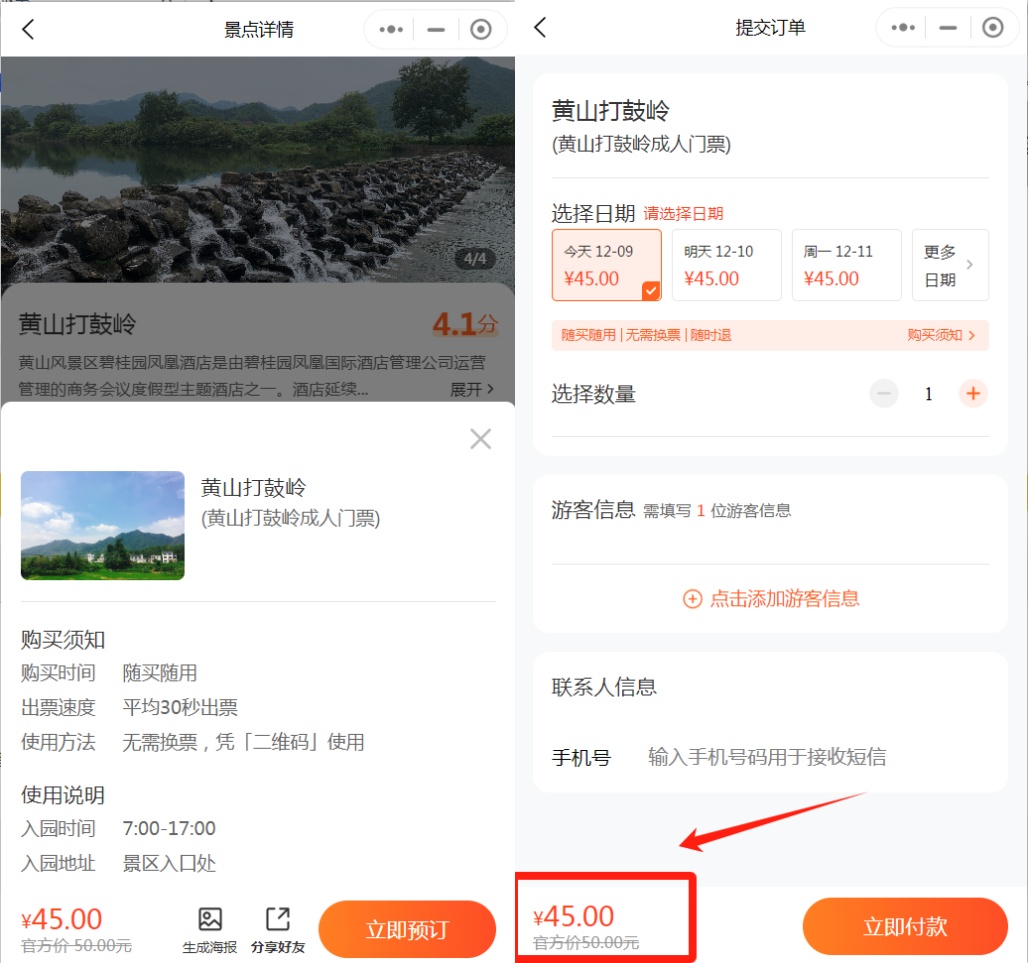Select date 周一 12-11 ¥45.00
Image resolution: width=1028 pixels, height=963 pixels.
pos(846,265)
